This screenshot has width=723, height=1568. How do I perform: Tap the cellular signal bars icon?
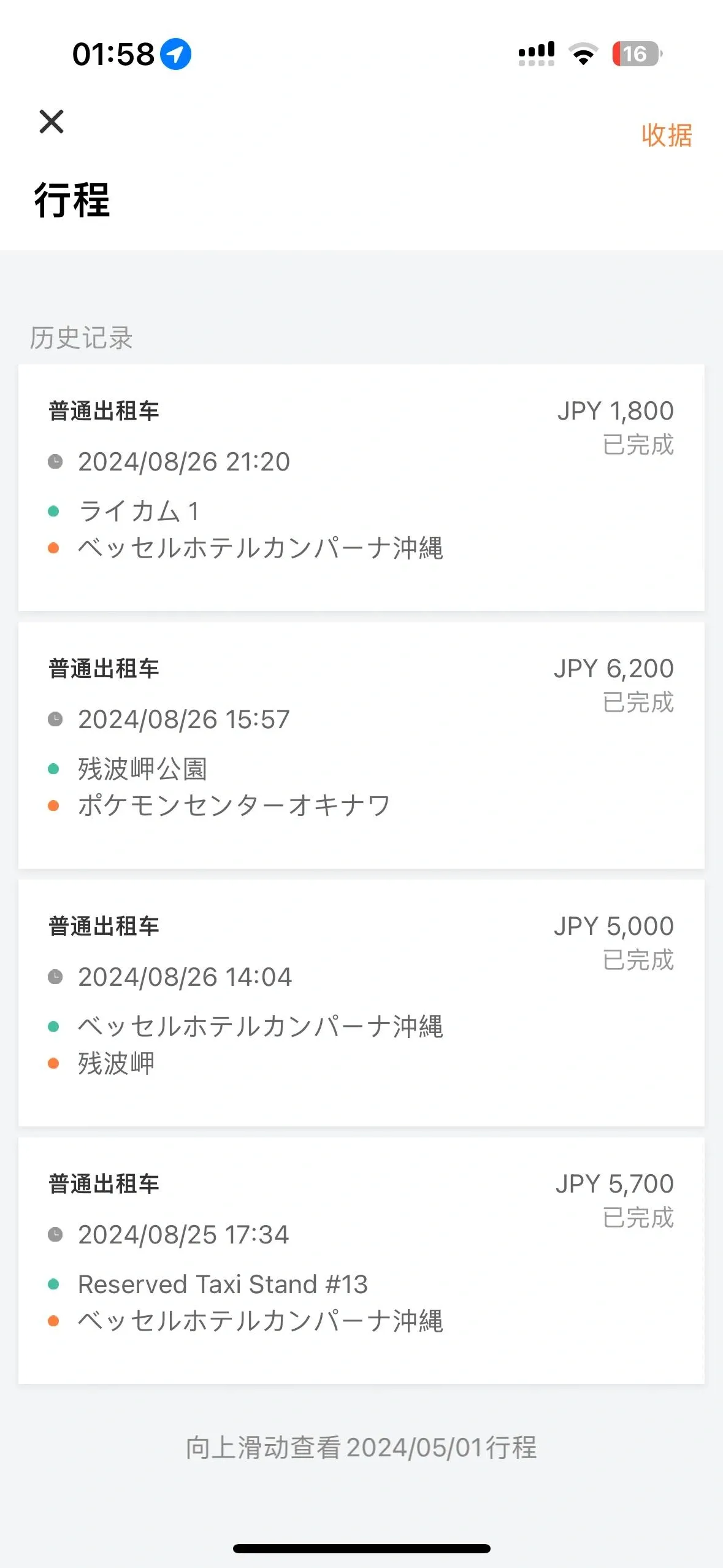(537, 54)
